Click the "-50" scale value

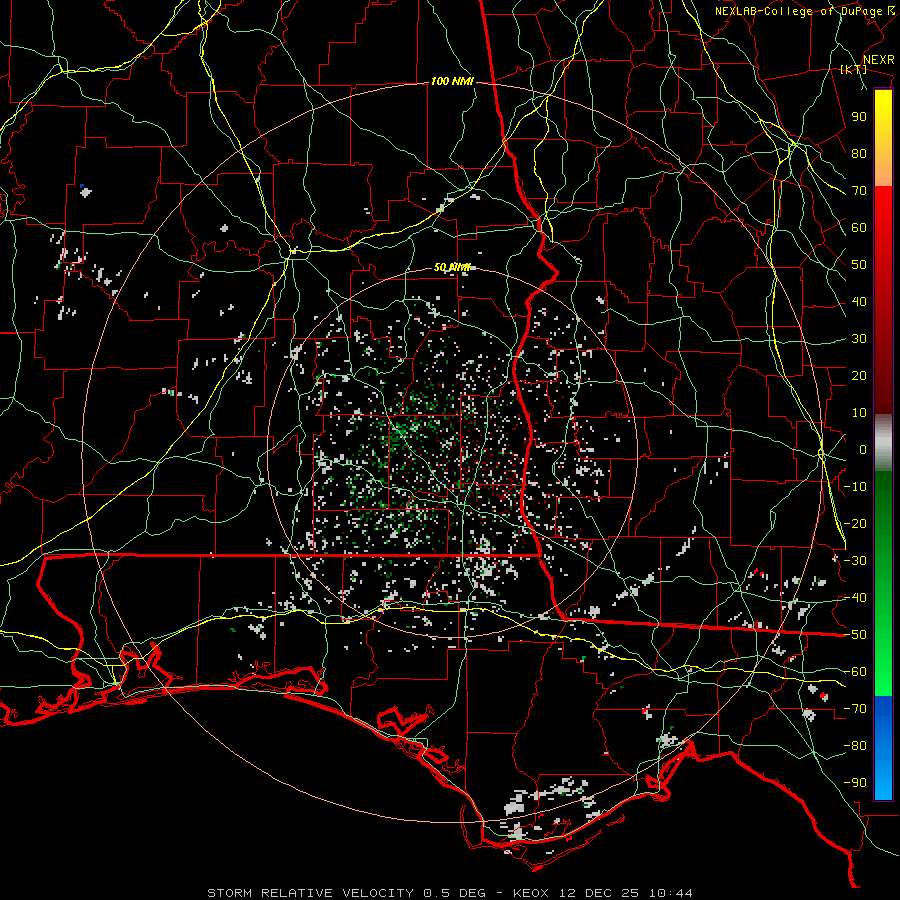pos(855,635)
